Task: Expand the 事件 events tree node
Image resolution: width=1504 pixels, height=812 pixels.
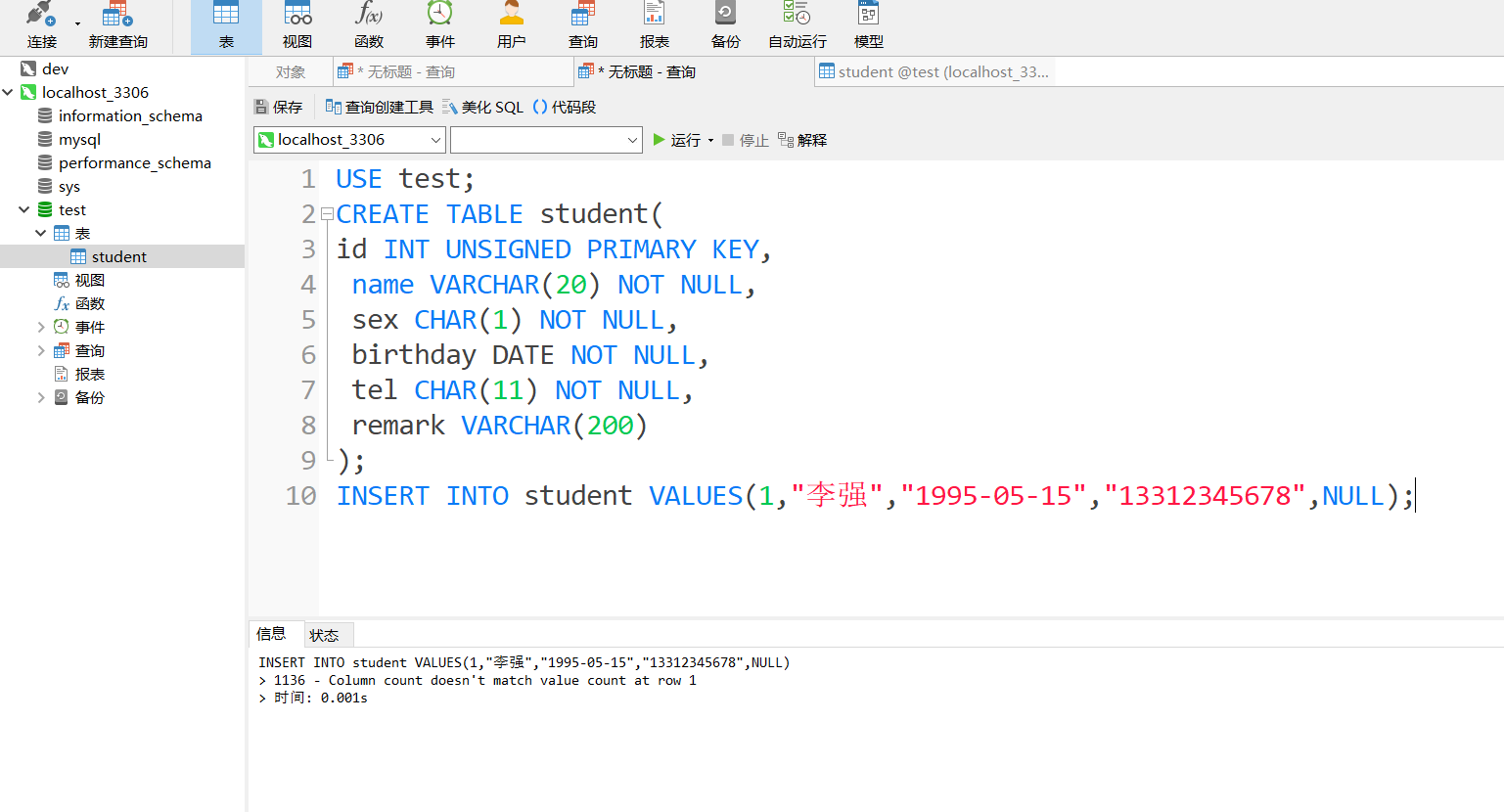Action: click(41, 327)
